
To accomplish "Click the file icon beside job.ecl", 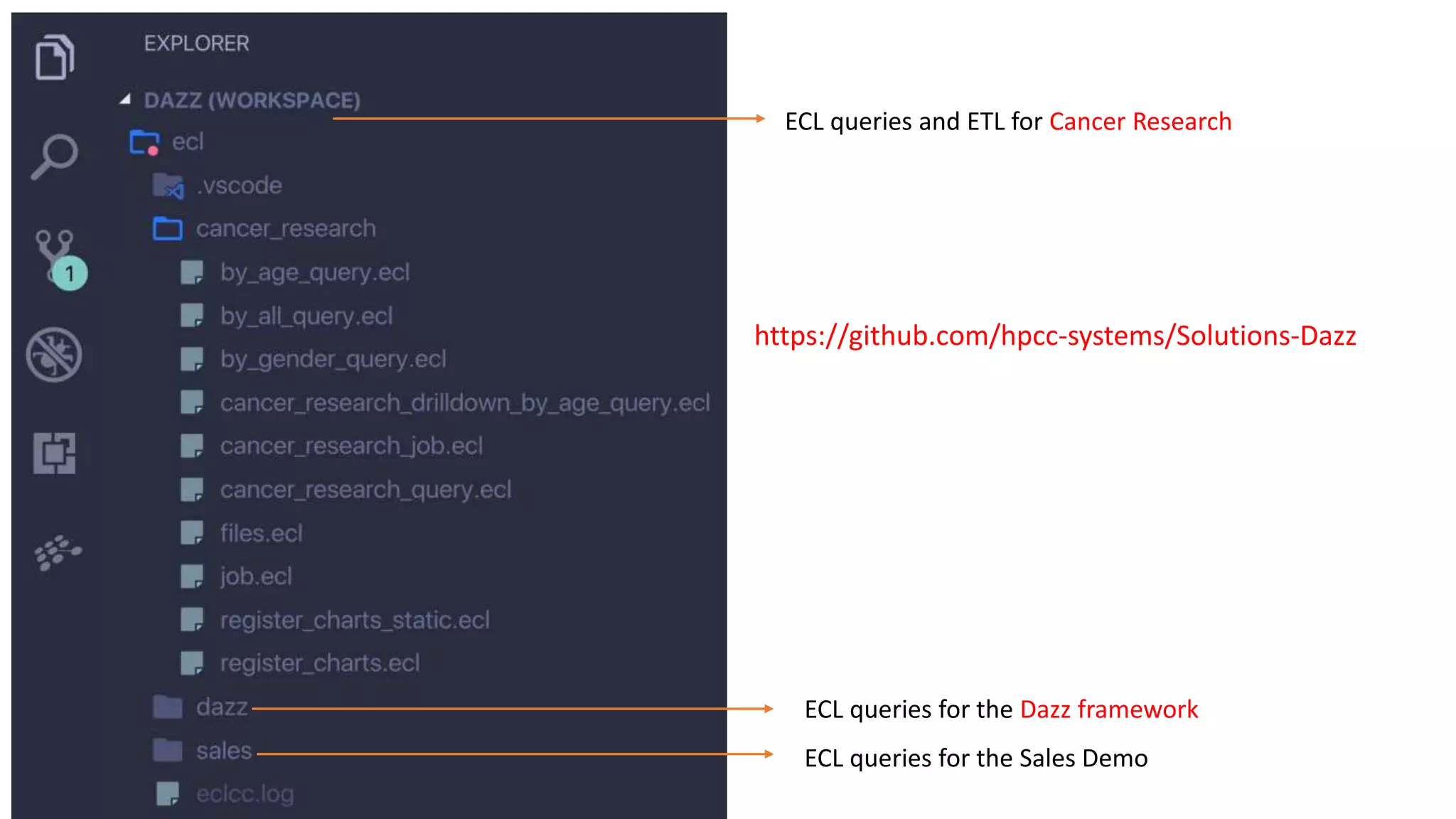I will 192,576.
